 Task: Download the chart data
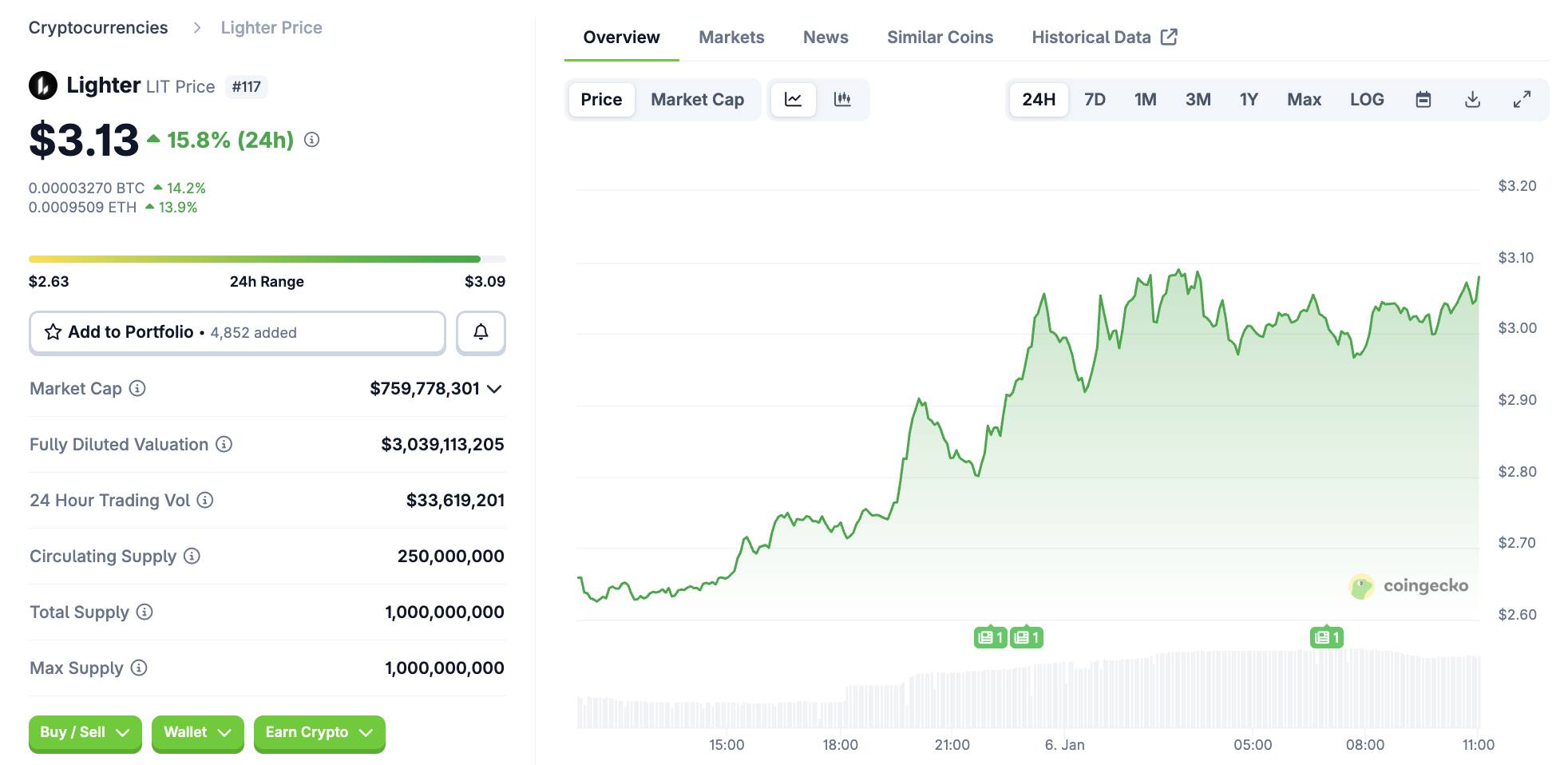click(x=1472, y=100)
